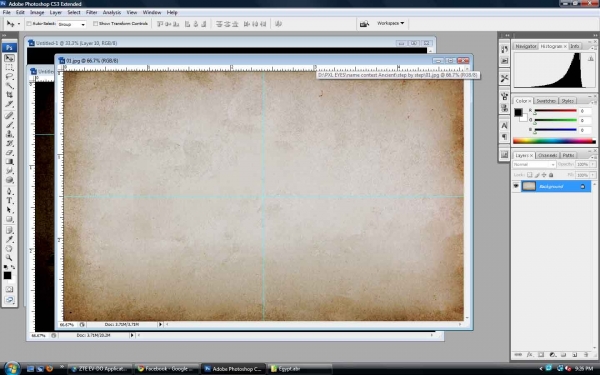Enable the Auto-Select checkbox
Screen dimensions: 600x375
click(29, 24)
